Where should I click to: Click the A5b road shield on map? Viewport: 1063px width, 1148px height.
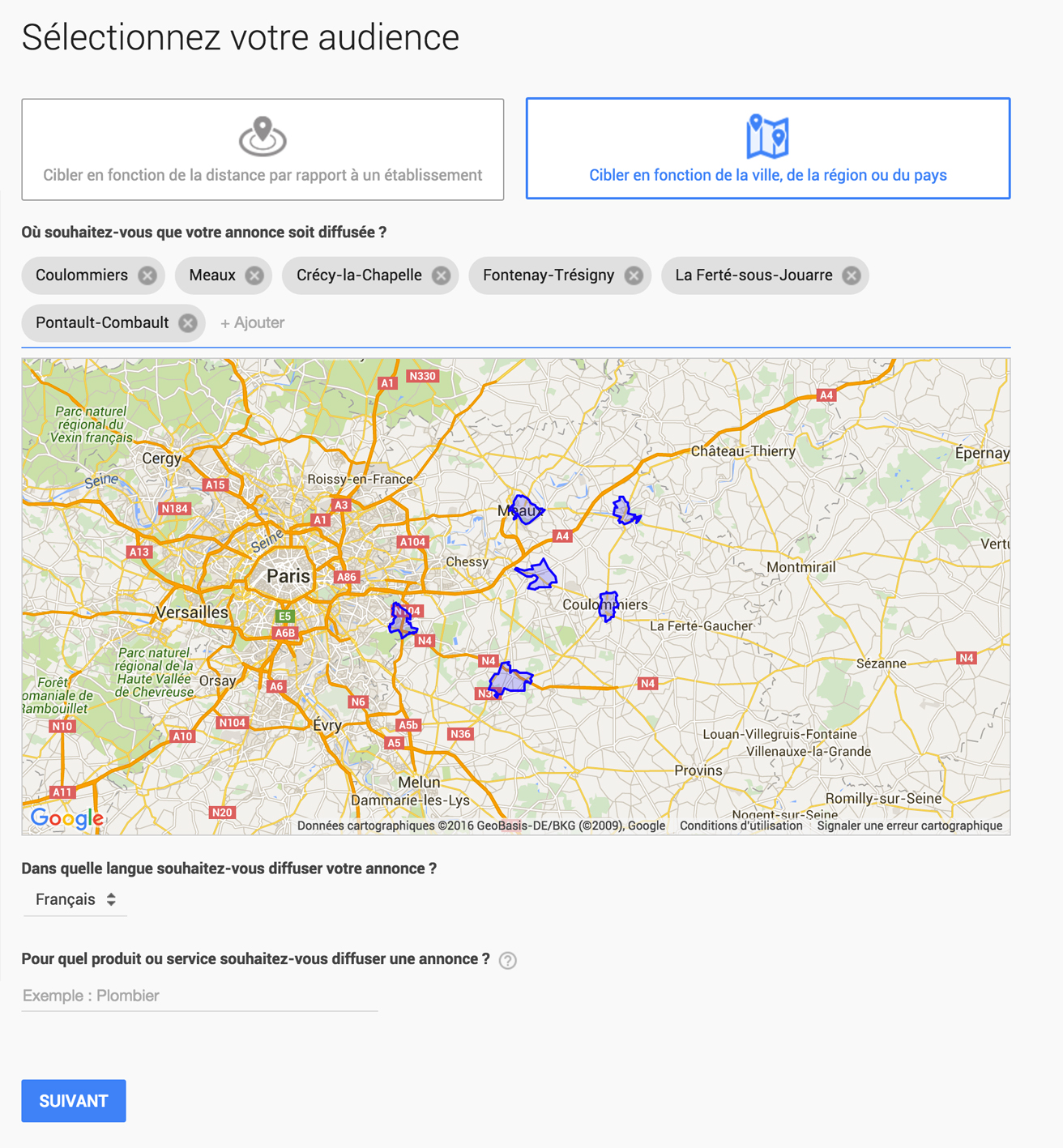tap(408, 726)
